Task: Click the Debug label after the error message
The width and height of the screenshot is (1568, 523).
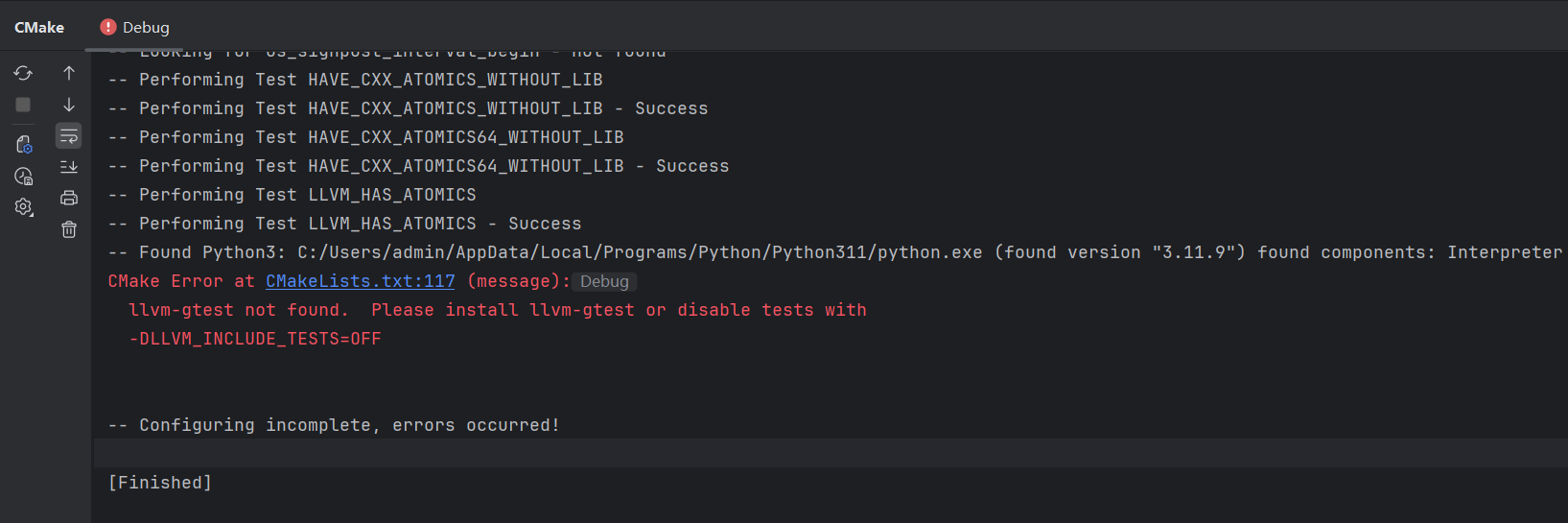Action: (604, 282)
